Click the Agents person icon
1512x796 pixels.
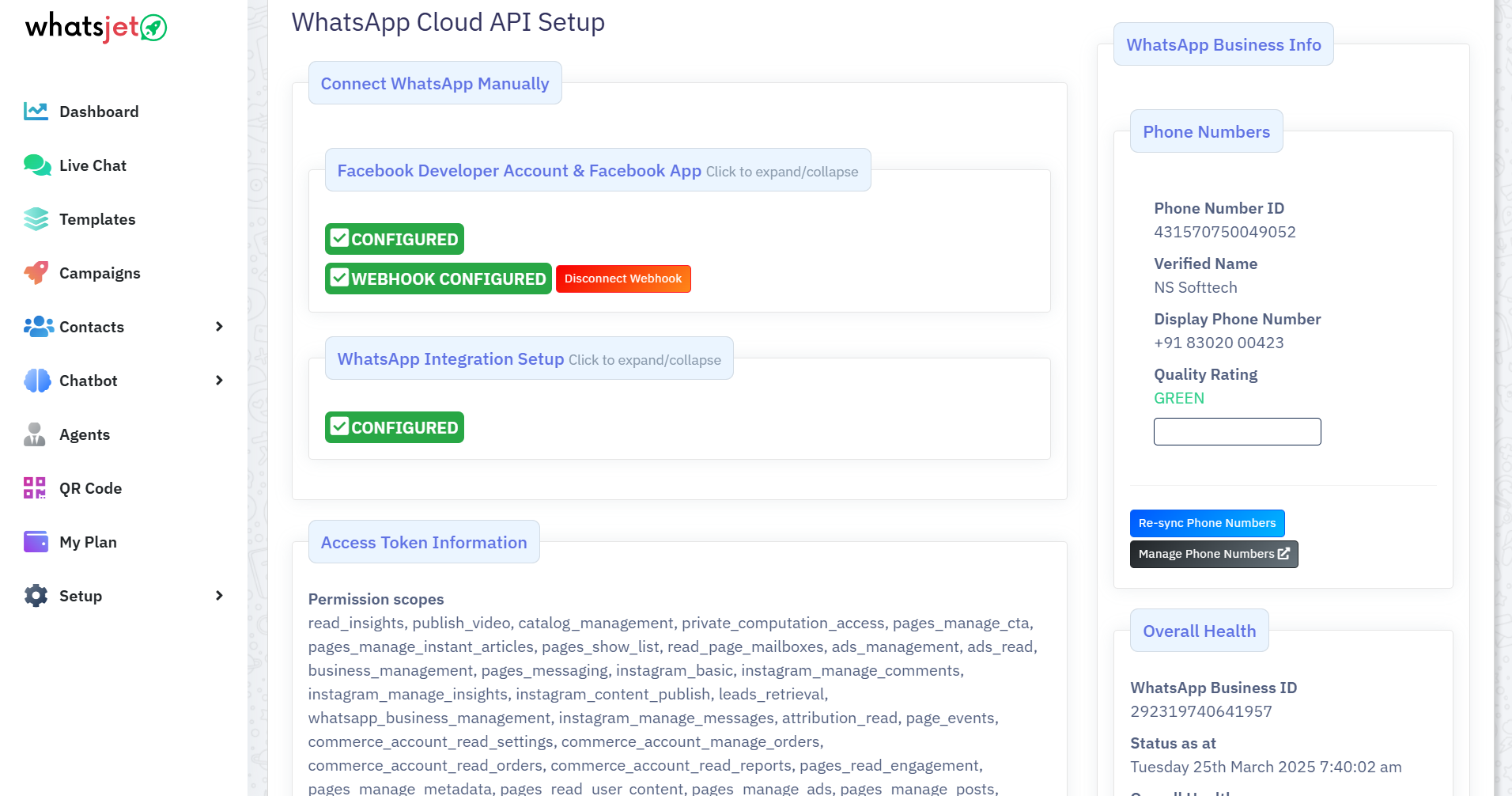[x=35, y=434]
